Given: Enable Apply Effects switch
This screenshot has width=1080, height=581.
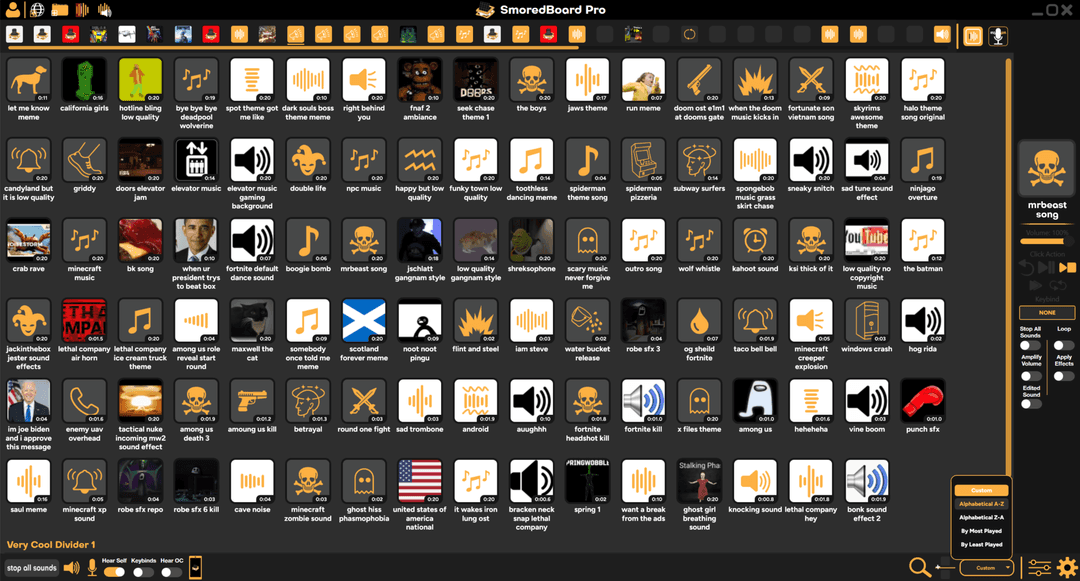Looking at the screenshot, I should tap(1063, 376).
